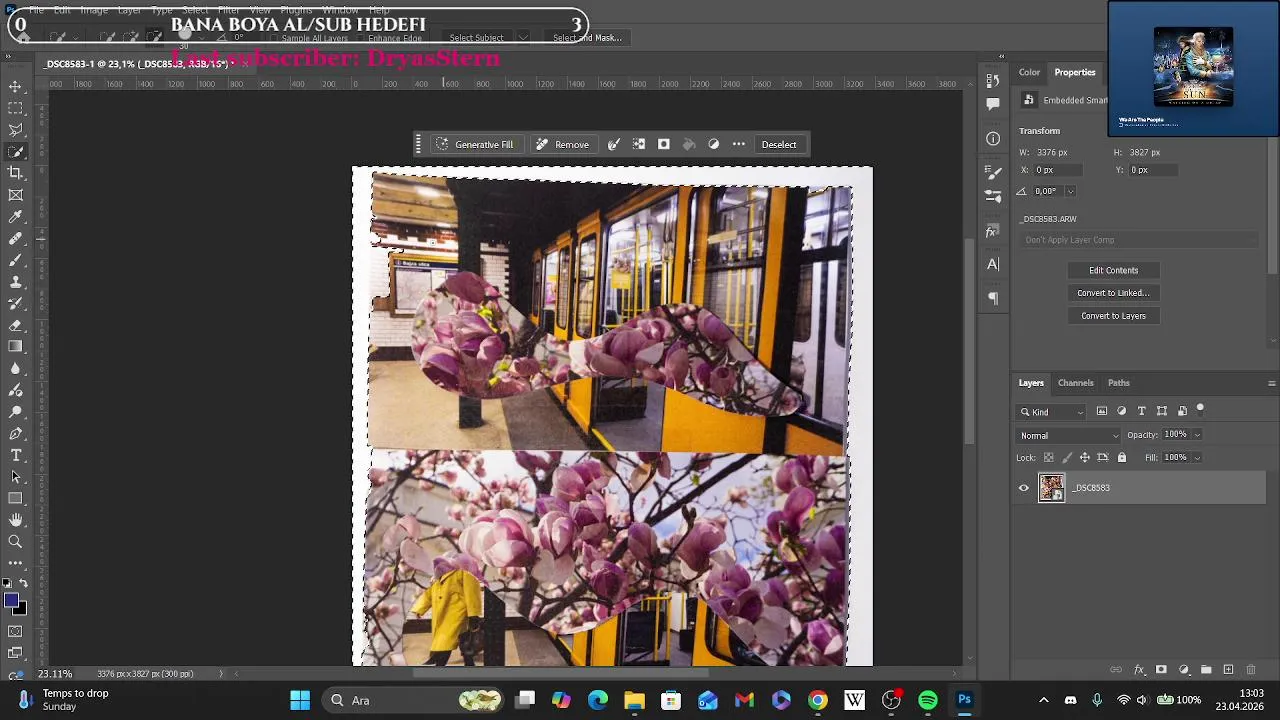Select the Rectangle shape tool
The width and height of the screenshot is (1280, 720).
pyautogui.click(x=16, y=498)
